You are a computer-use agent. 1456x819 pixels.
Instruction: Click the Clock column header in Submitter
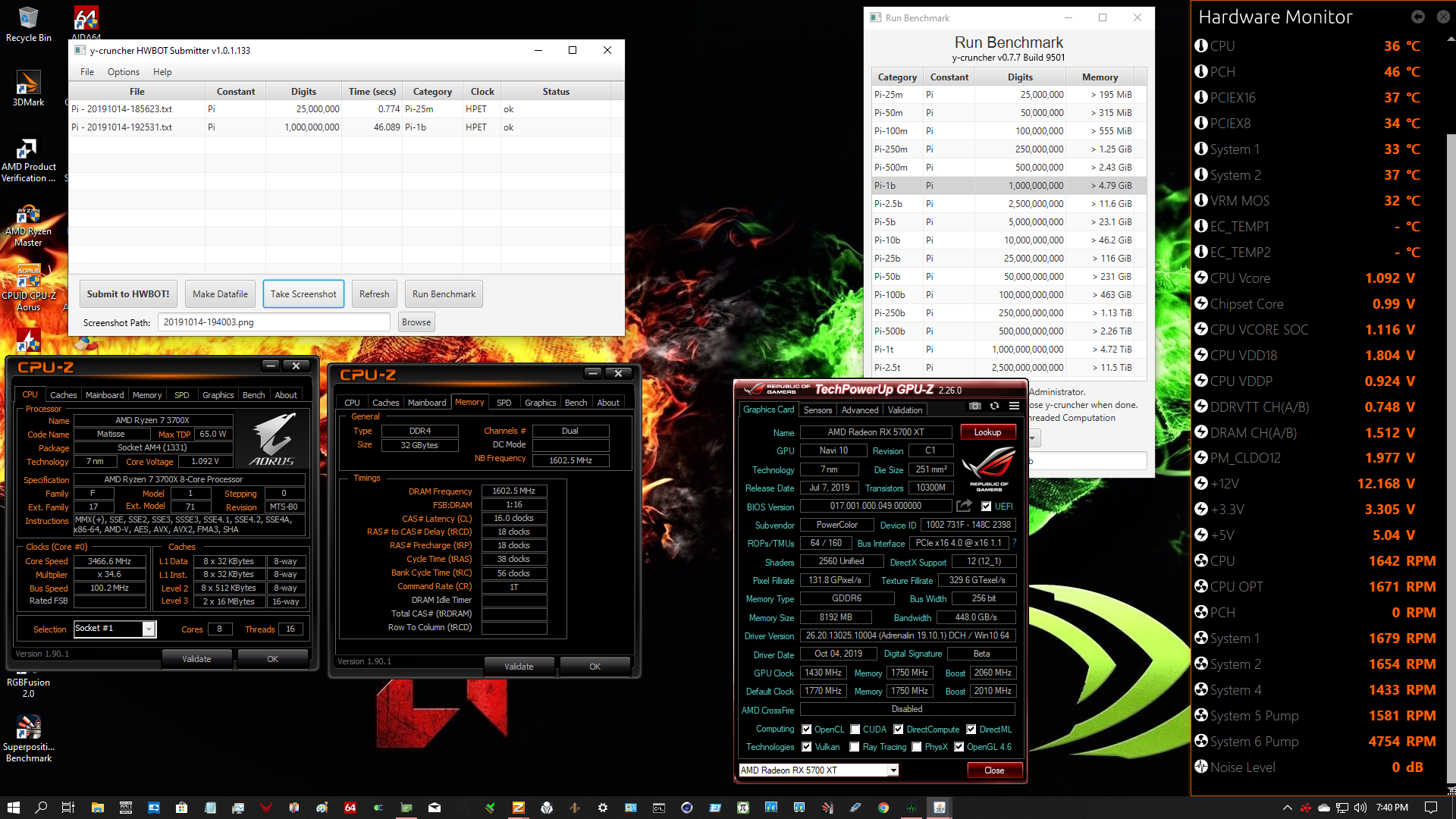482,92
